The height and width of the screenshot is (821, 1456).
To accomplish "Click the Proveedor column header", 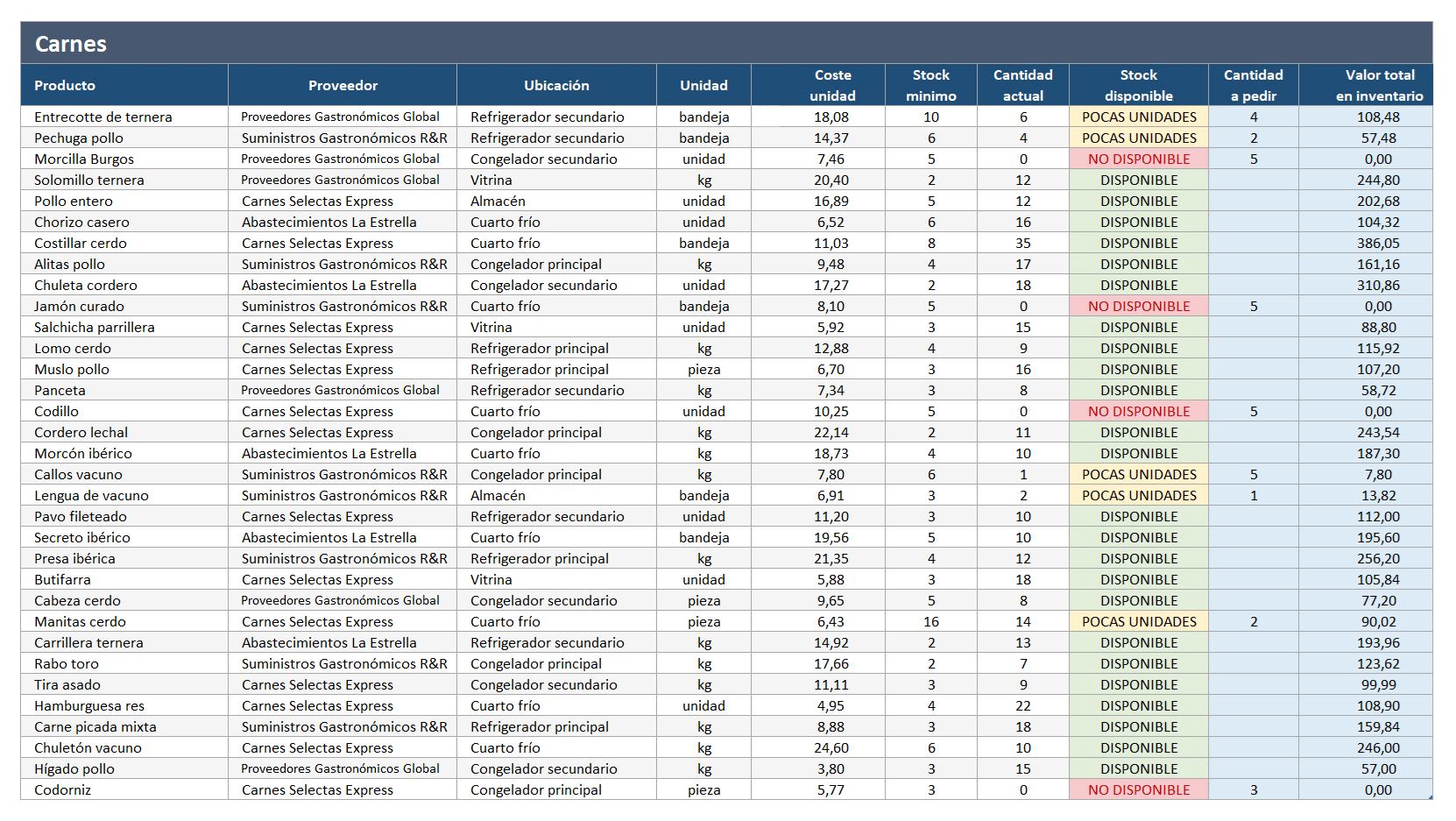I will pos(343,85).
